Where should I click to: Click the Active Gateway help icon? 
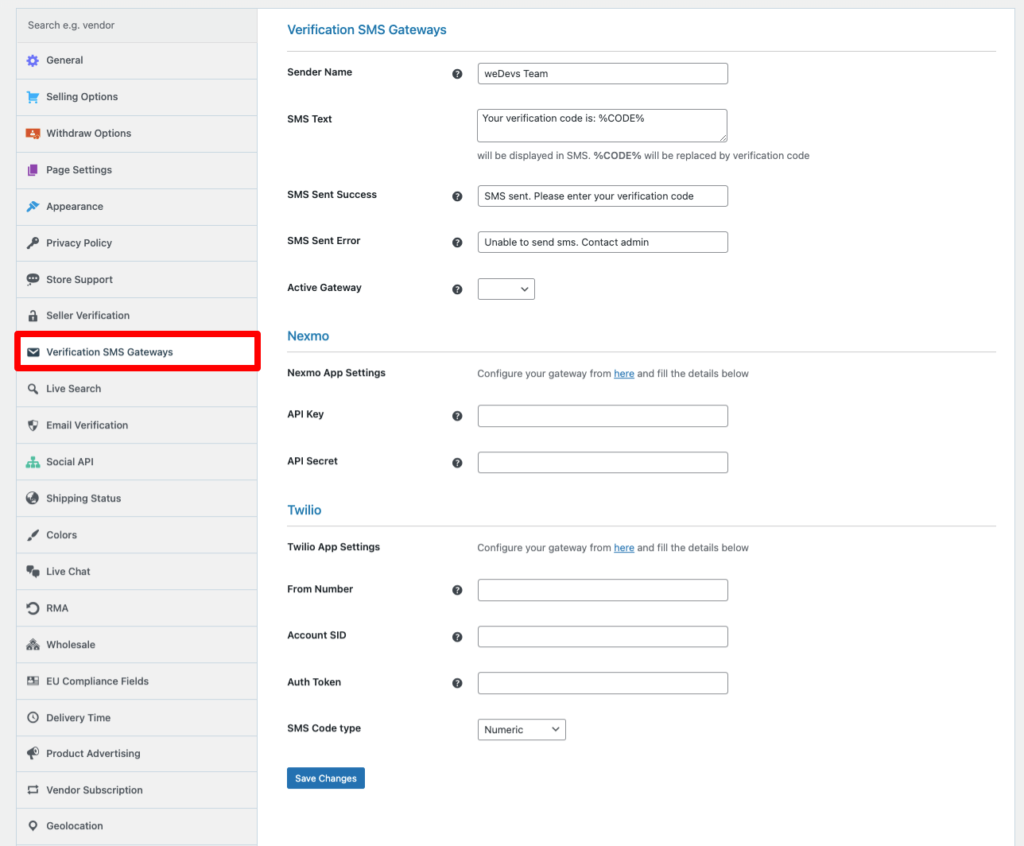click(457, 289)
